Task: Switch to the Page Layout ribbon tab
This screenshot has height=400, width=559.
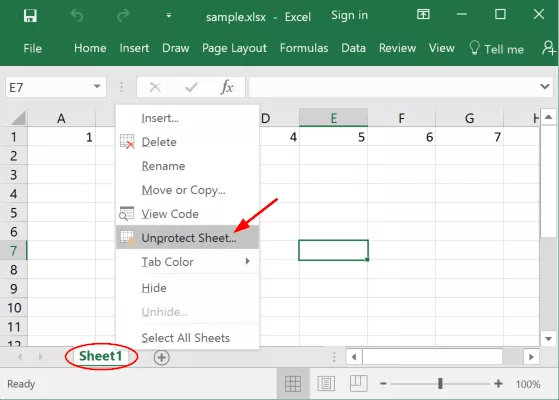Action: click(234, 48)
